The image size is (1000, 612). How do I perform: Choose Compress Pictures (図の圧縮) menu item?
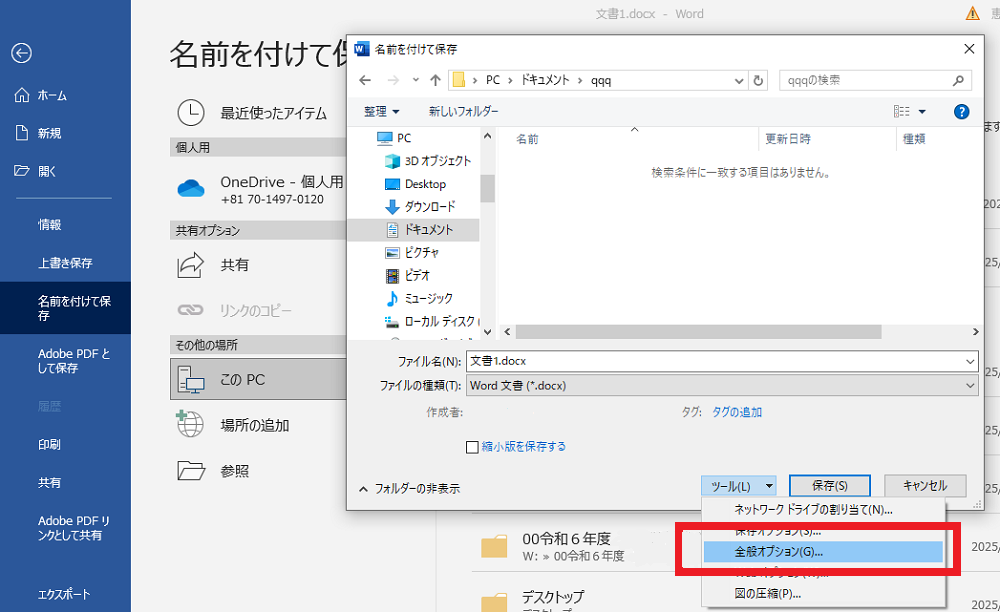click(823, 594)
